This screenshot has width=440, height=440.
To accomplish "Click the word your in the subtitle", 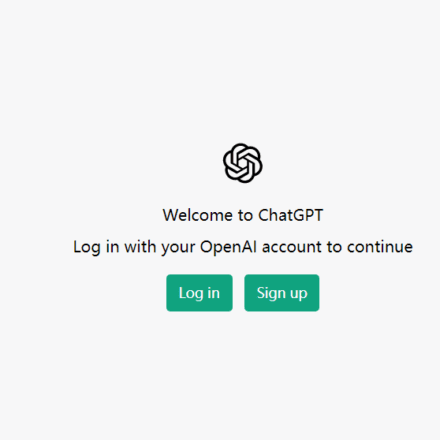I will coord(178,248).
